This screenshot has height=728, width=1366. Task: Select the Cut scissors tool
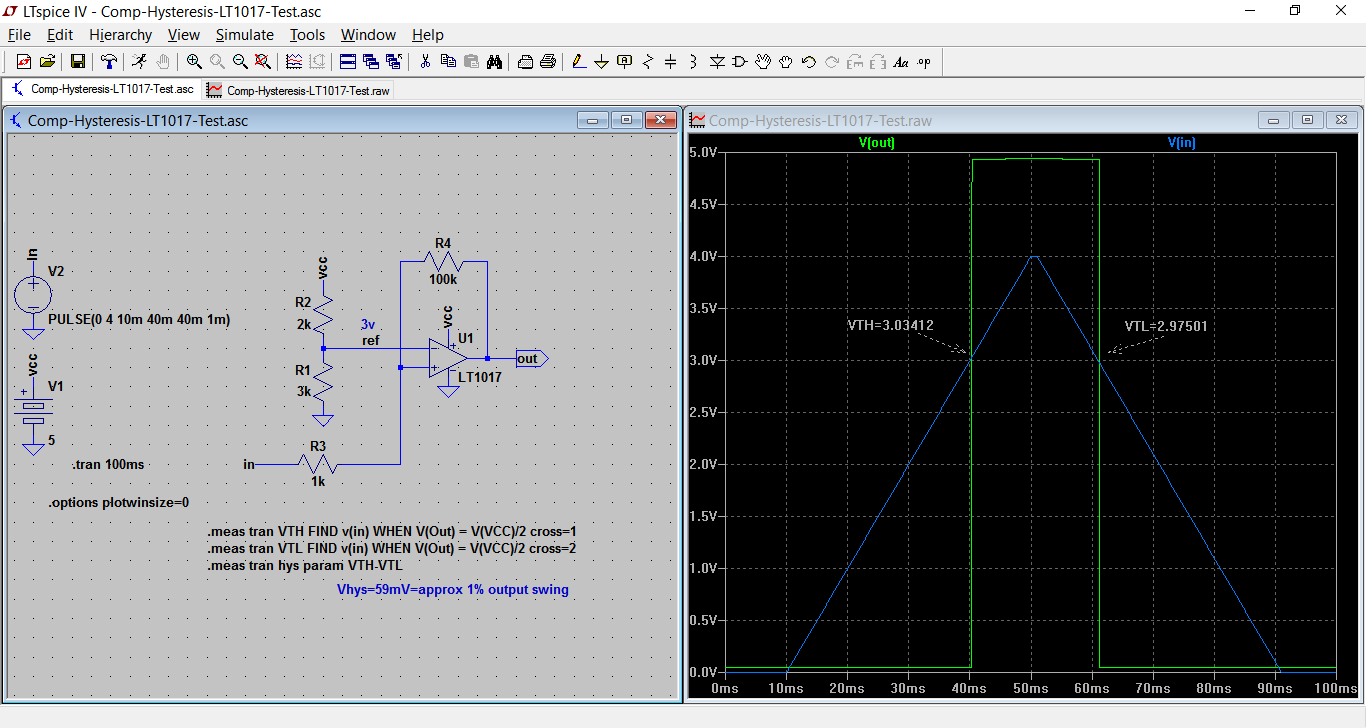pyautogui.click(x=425, y=62)
